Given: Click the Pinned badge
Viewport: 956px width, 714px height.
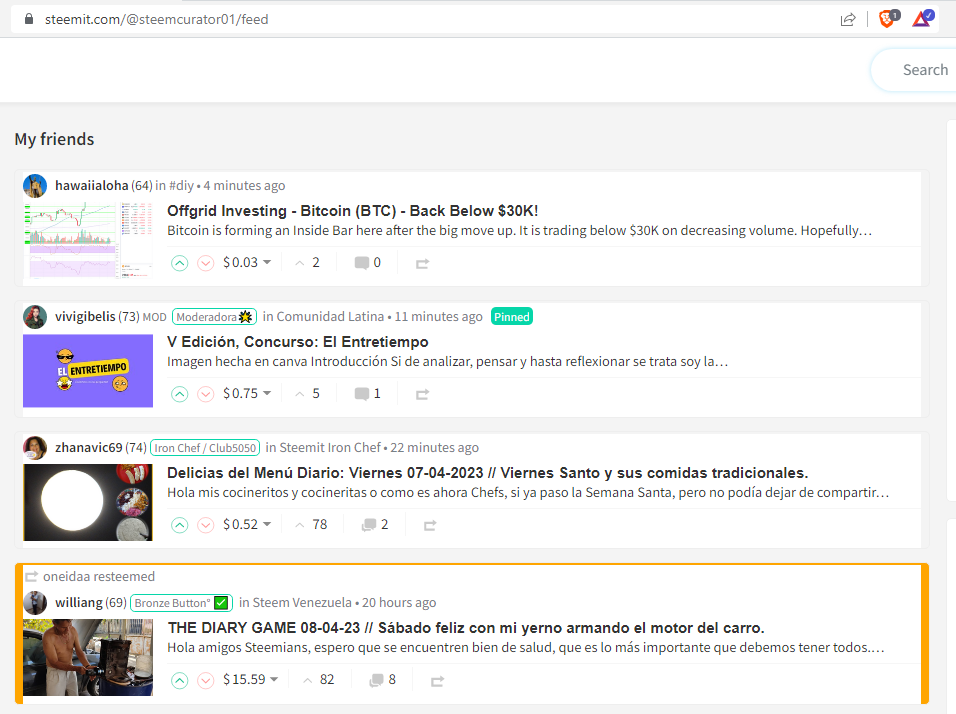Looking at the screenshot, I should [x=512, y=316].
